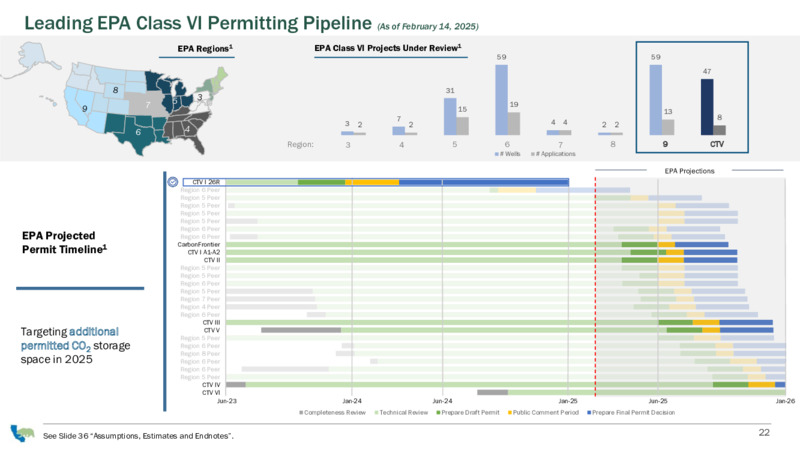The width and height of the screenshot is (800, 450).
Task: Select Region 9 on the US map
Action: click(x=85, y=109)
